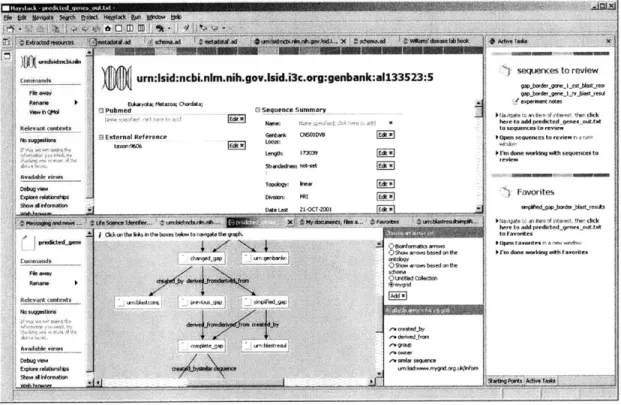Click the top icon on the far-left strip
Screen dimensions: 621x405
click(6, 42)
